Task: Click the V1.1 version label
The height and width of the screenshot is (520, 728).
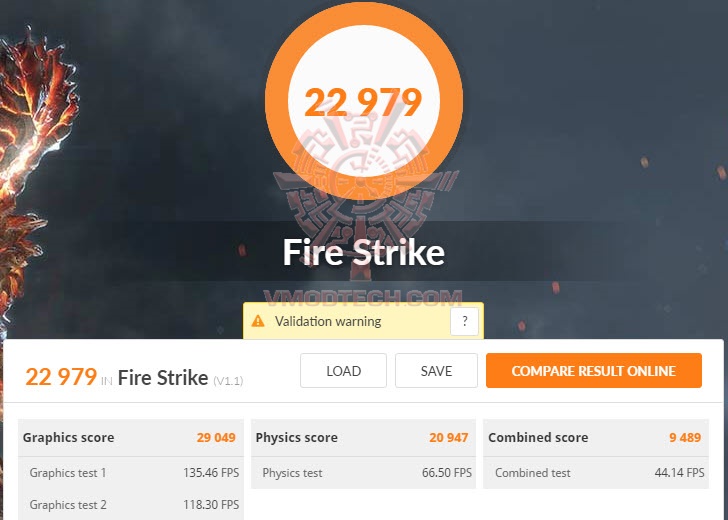Action: (228, 381)
